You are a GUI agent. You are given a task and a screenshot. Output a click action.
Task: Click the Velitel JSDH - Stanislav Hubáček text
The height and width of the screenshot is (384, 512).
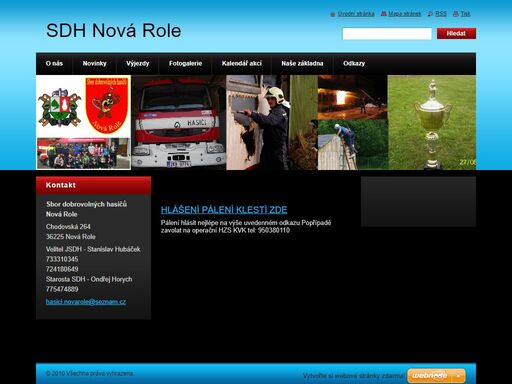pos(93,249)
